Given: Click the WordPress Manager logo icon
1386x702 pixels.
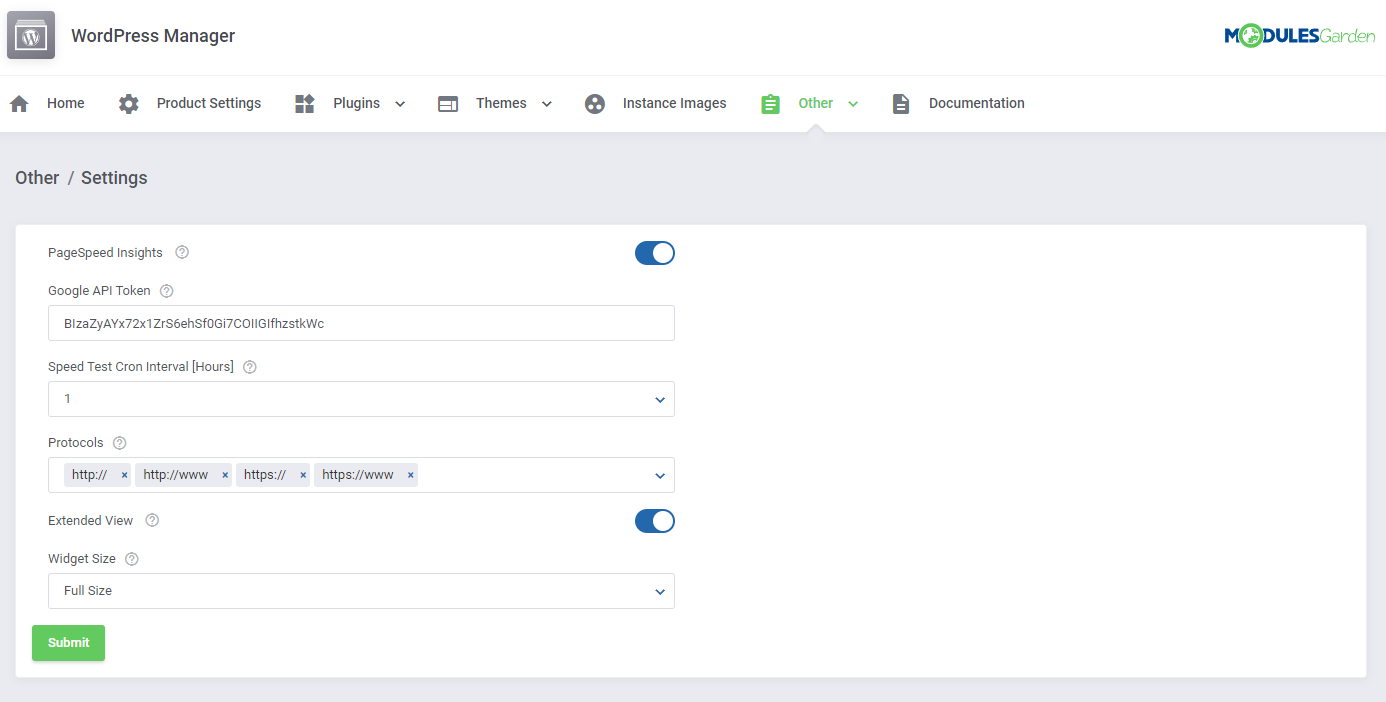Looking at the screenshot, I should tap(30, 34).
